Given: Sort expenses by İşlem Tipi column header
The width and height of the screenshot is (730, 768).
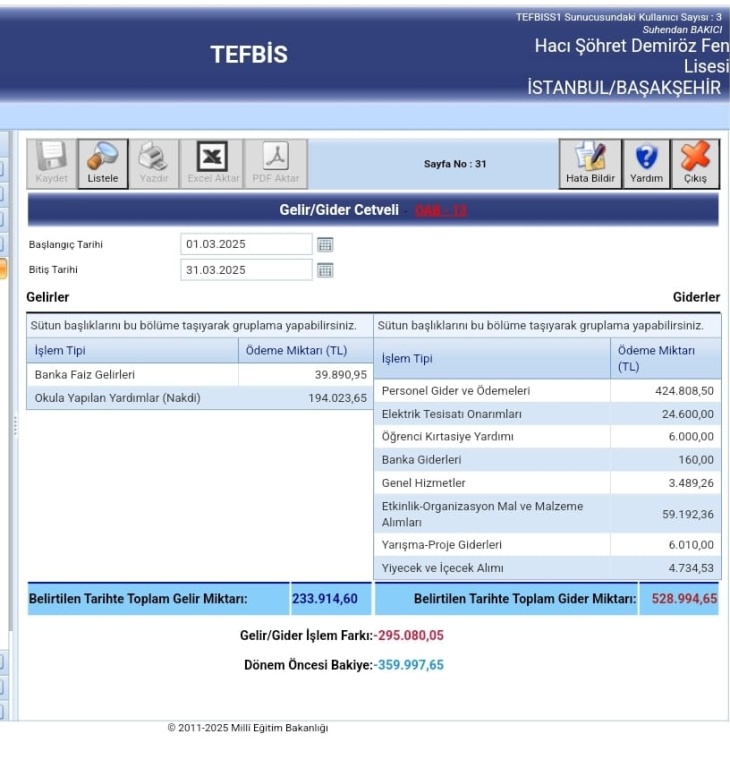Looking at the screenshot, I should coord(491,359).
